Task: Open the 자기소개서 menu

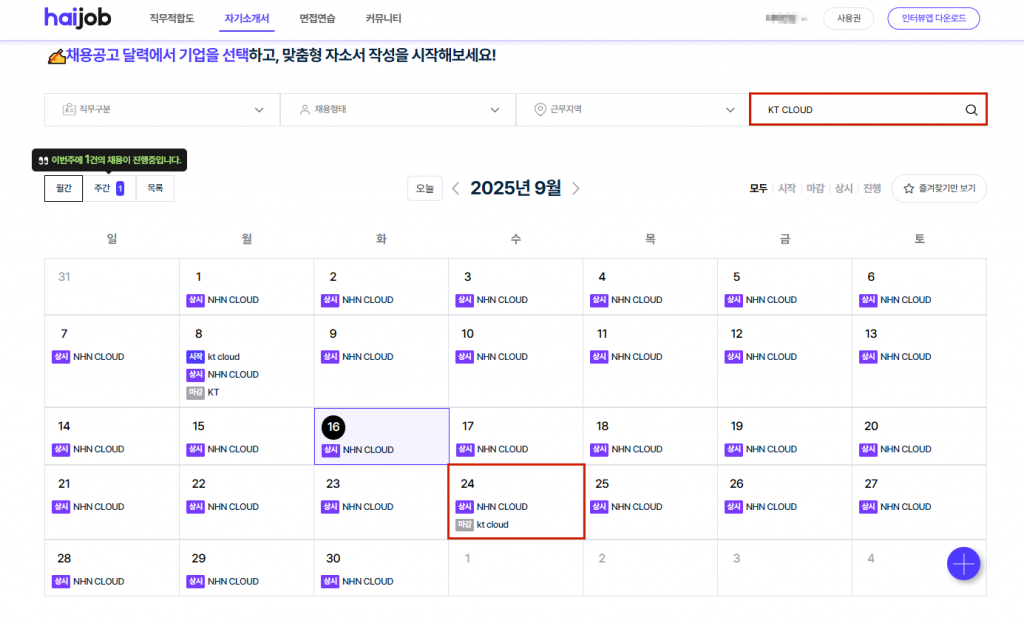Action: pos(247,18)
